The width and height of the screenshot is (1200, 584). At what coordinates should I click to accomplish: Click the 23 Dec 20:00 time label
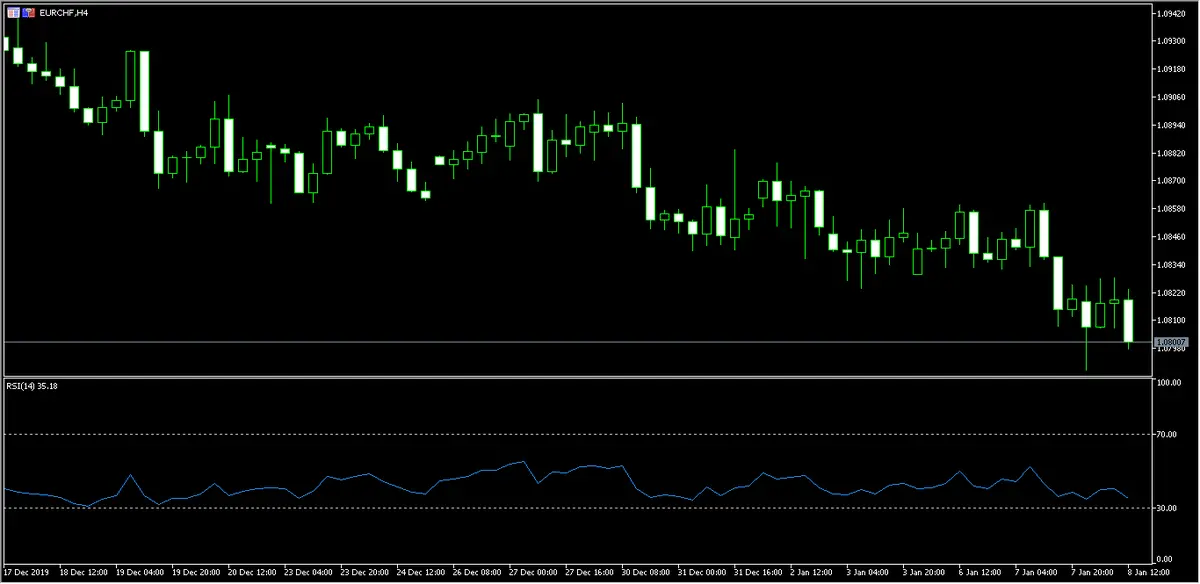(x=363, y=573)
